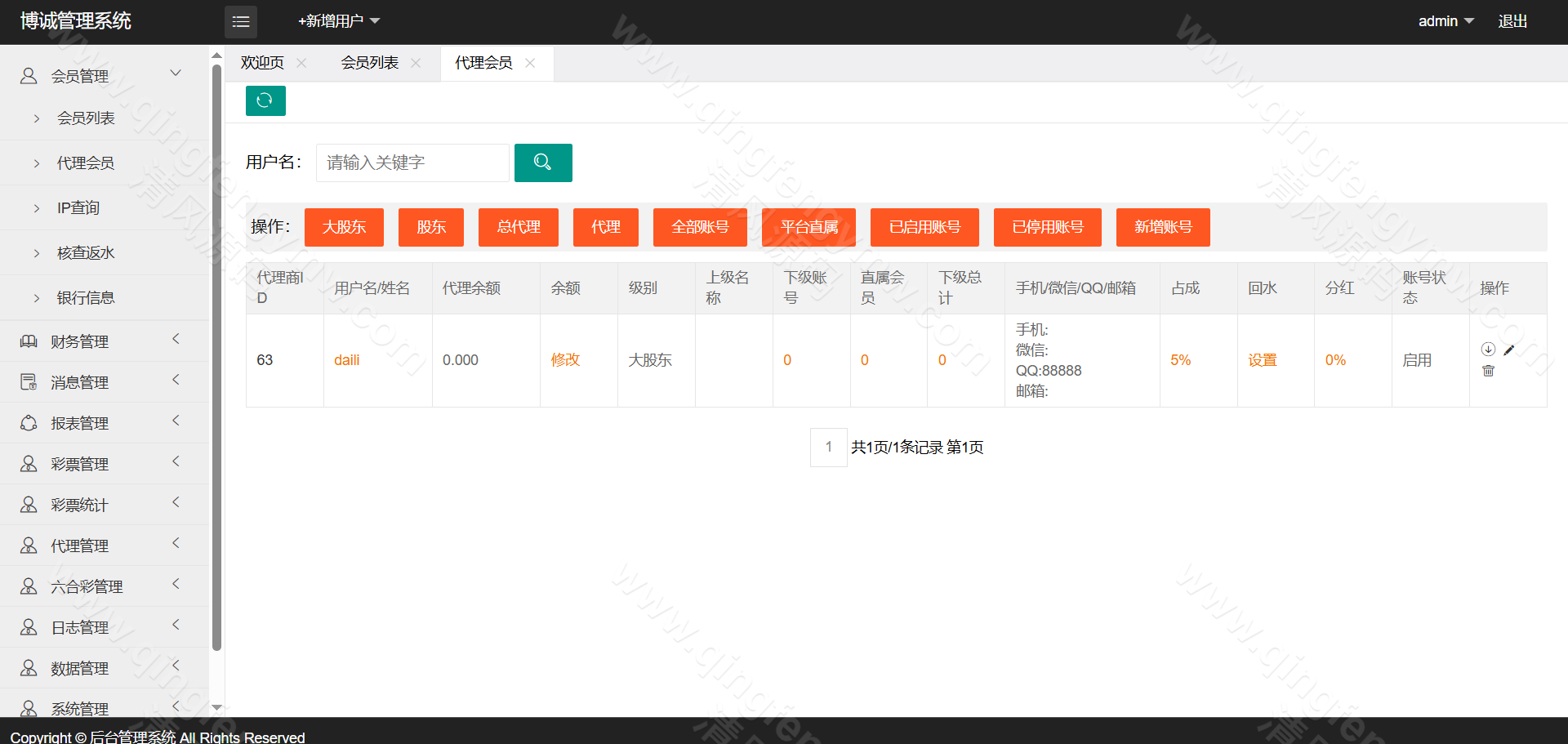Click the 新增账号 button

(x=1162, y=227)
